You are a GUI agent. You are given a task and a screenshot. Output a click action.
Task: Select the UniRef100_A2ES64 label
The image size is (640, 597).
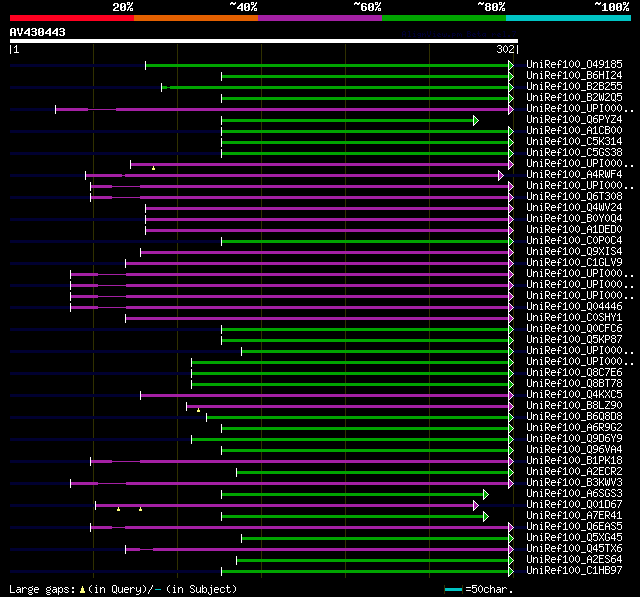[574, 560]
